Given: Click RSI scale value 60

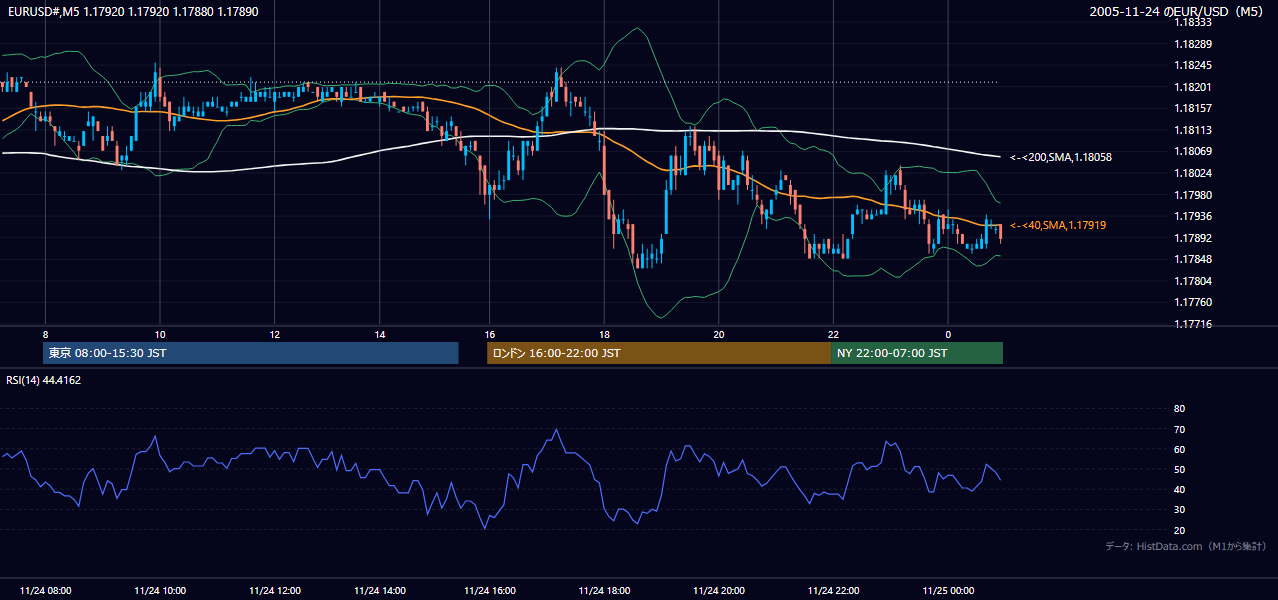Looking at the screenshot, I should tap(1179, 449).
